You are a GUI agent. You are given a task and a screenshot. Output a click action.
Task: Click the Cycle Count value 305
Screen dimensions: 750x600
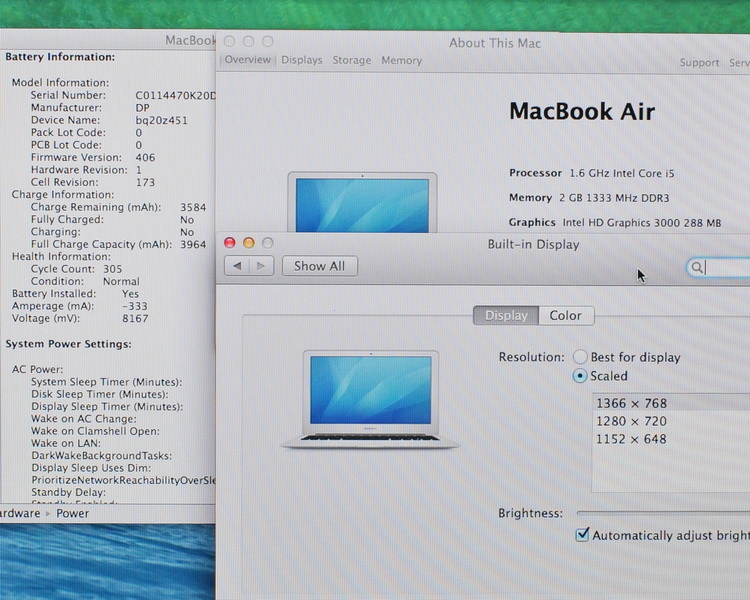(x=113, y=269)
